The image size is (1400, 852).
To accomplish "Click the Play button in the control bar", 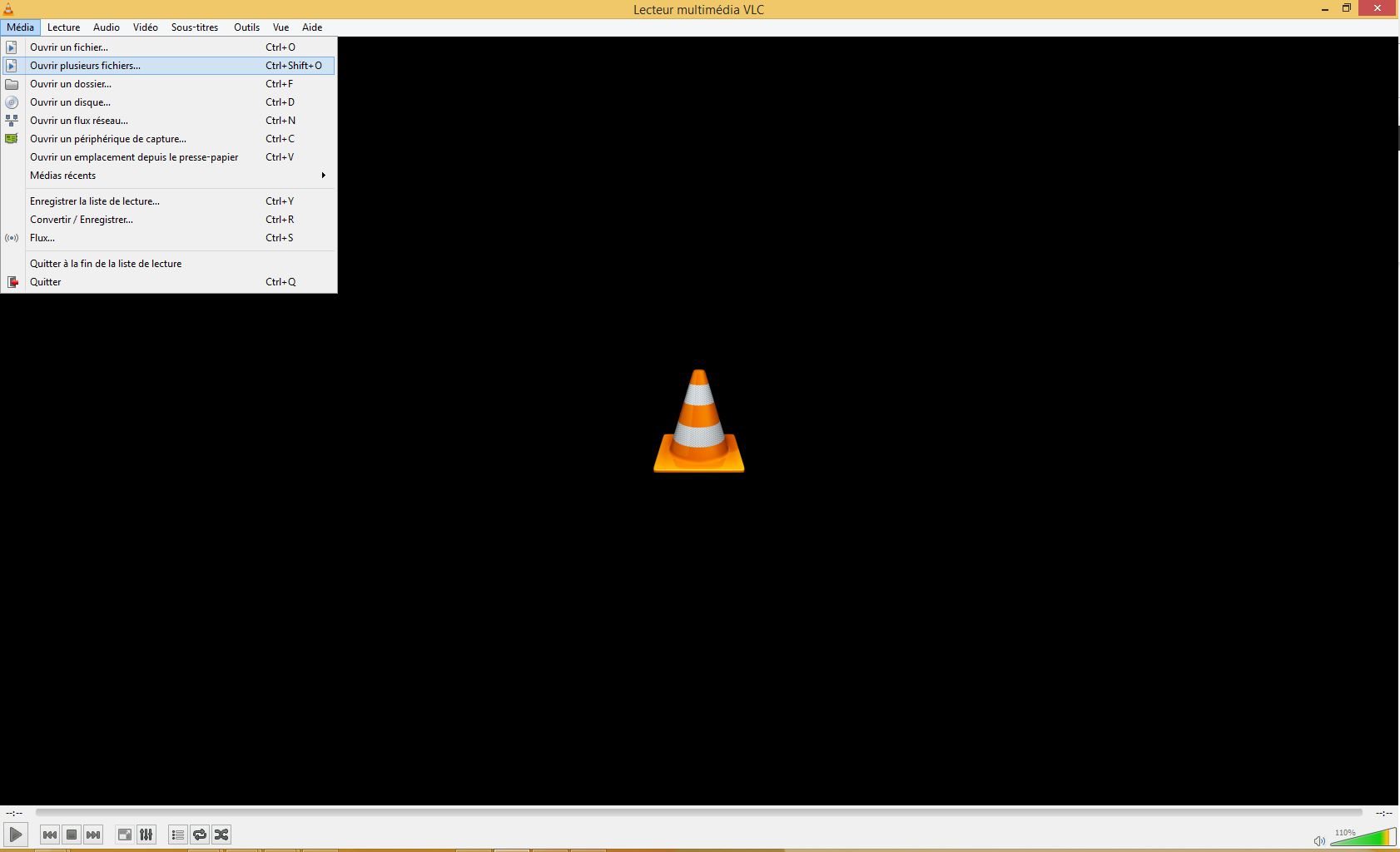I will [16, 835].
